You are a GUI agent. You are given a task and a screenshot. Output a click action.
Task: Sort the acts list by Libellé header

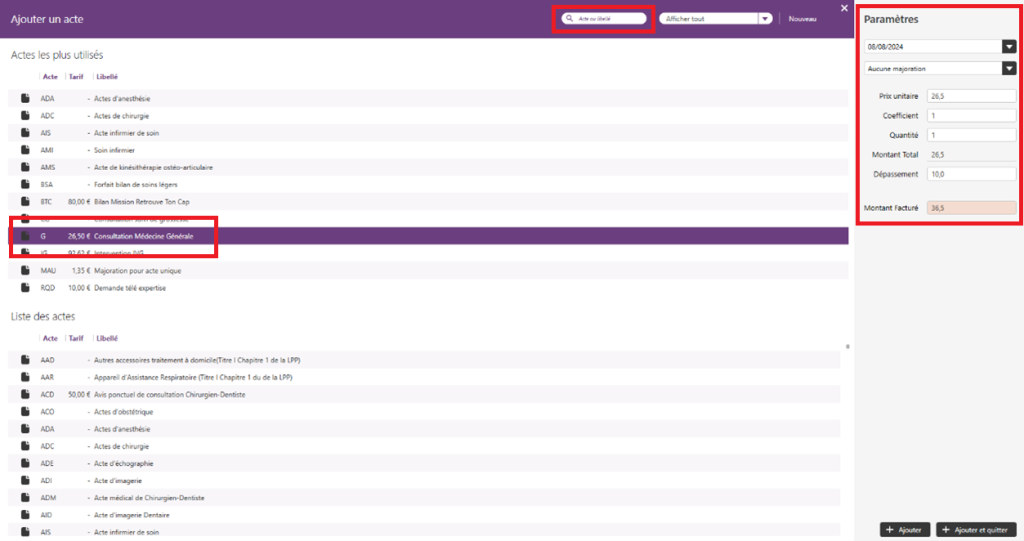coord(107,338)
